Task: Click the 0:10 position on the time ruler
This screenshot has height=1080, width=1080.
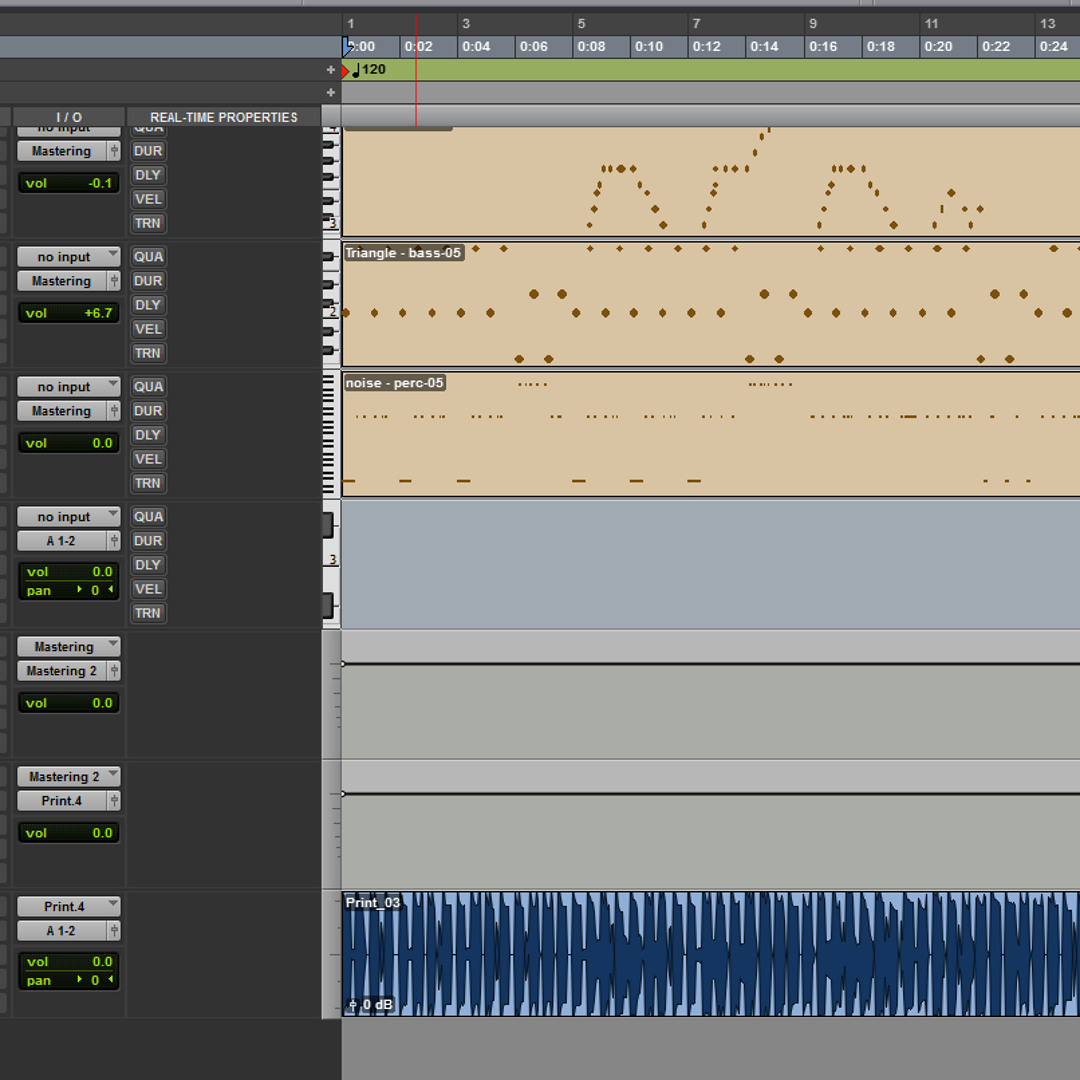Action: coord(649,47)
